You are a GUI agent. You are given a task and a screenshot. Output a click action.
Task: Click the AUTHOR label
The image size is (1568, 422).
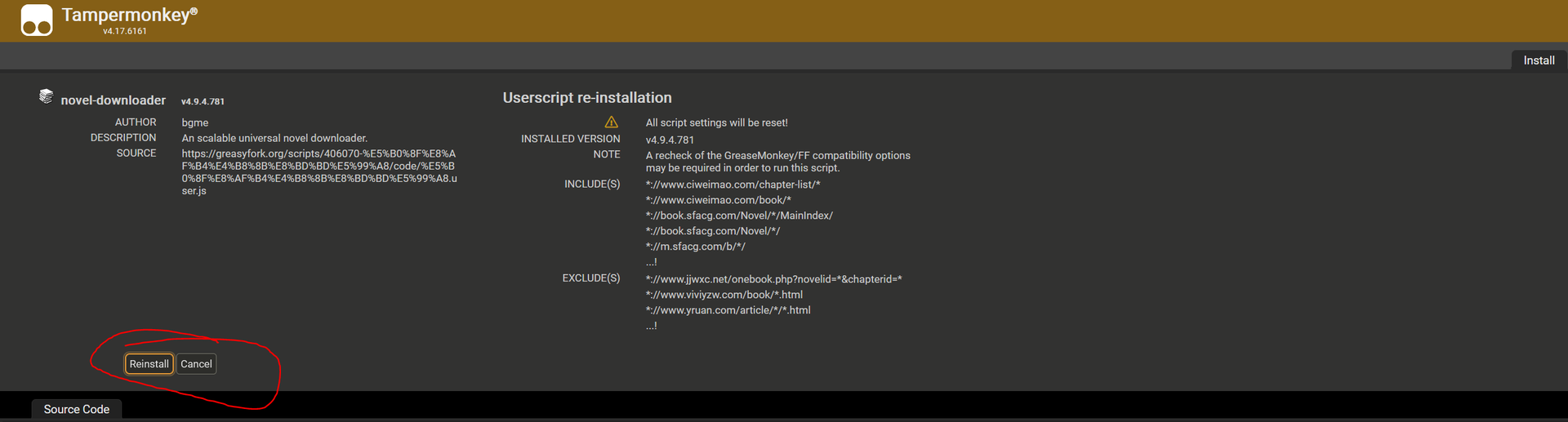(x=136, y=122)
